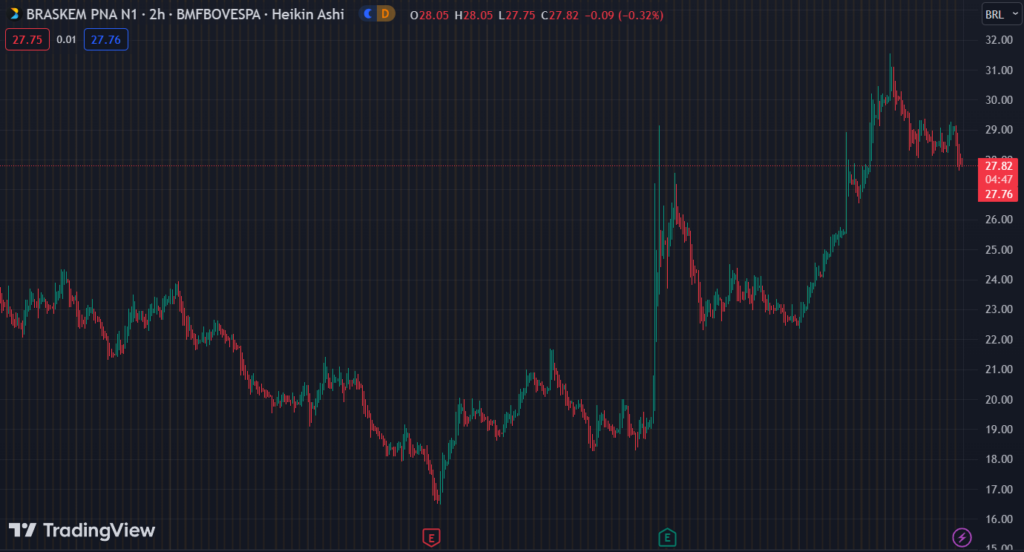Screen dimensions: 1024x552
Task: Click the blue buy price 27.76 button
Action: (x=106, y=40)
